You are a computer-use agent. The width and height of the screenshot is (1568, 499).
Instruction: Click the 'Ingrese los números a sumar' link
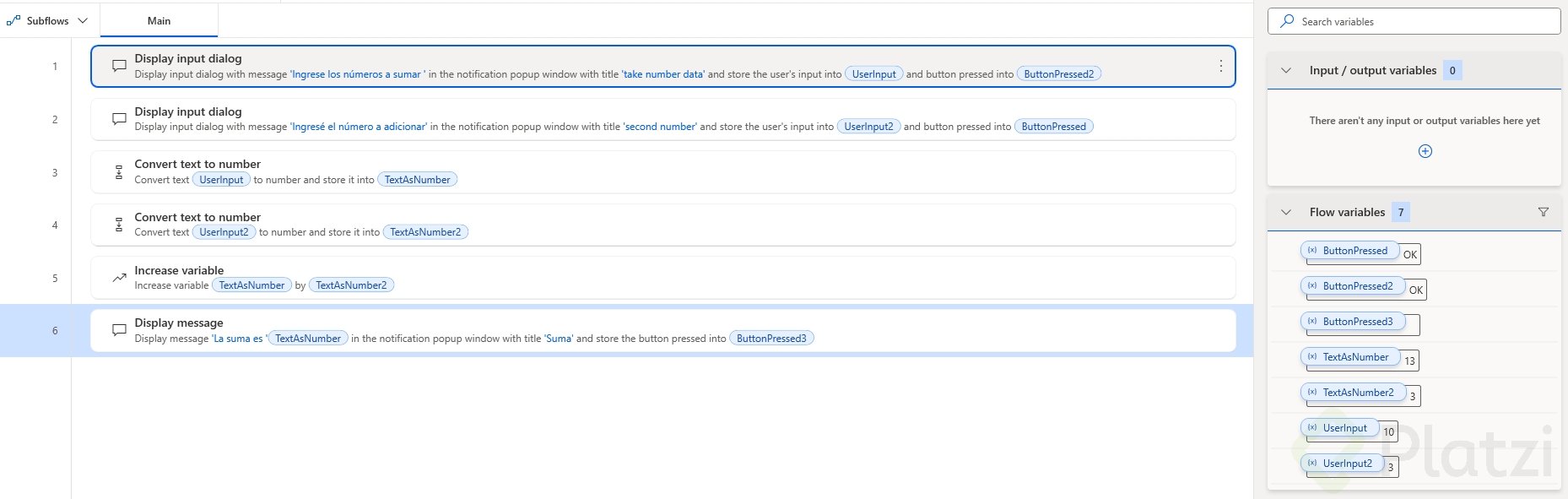358,74
